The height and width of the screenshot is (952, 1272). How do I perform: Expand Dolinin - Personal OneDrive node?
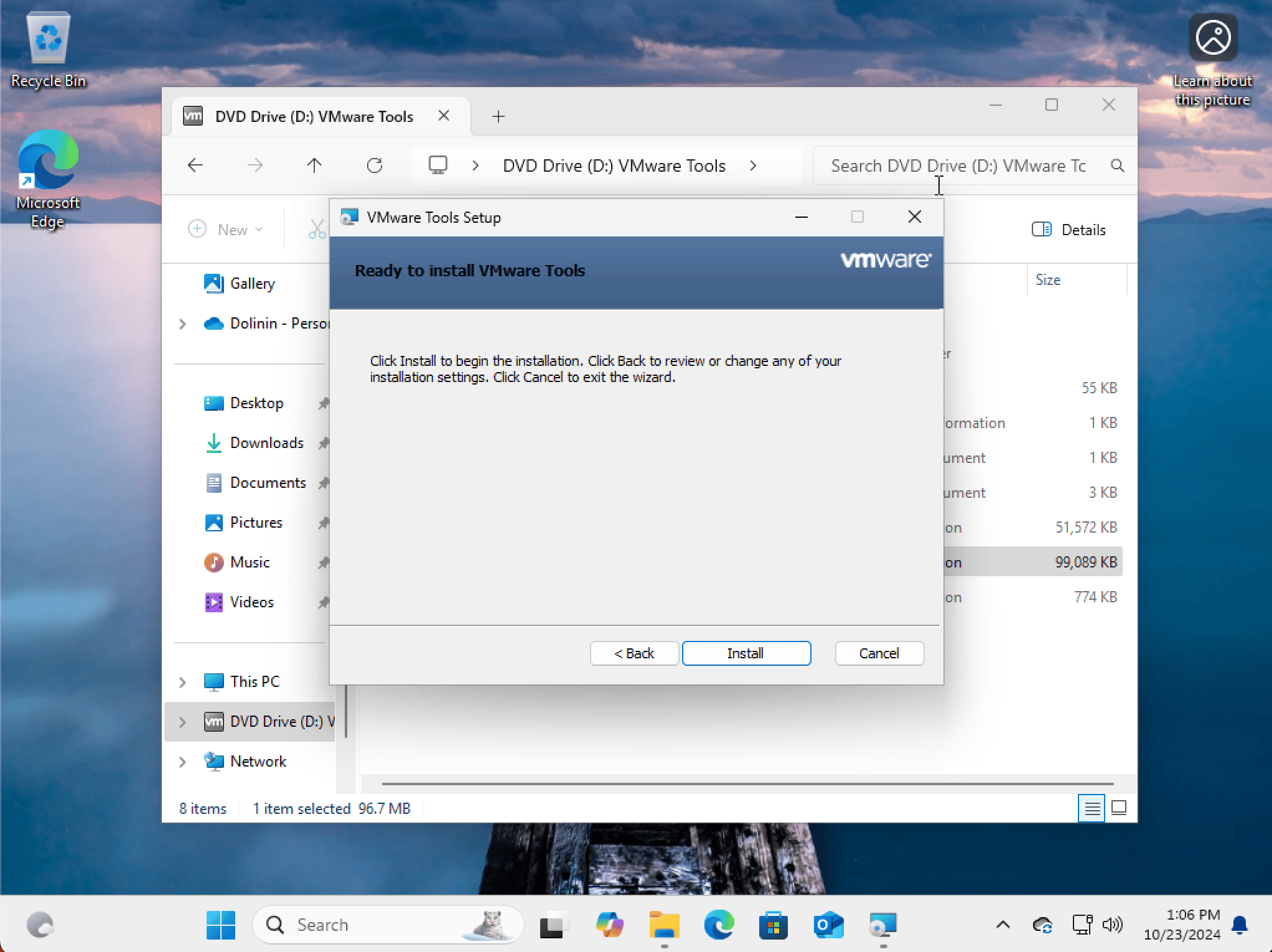pyautogui.click(x=182, y=324)
